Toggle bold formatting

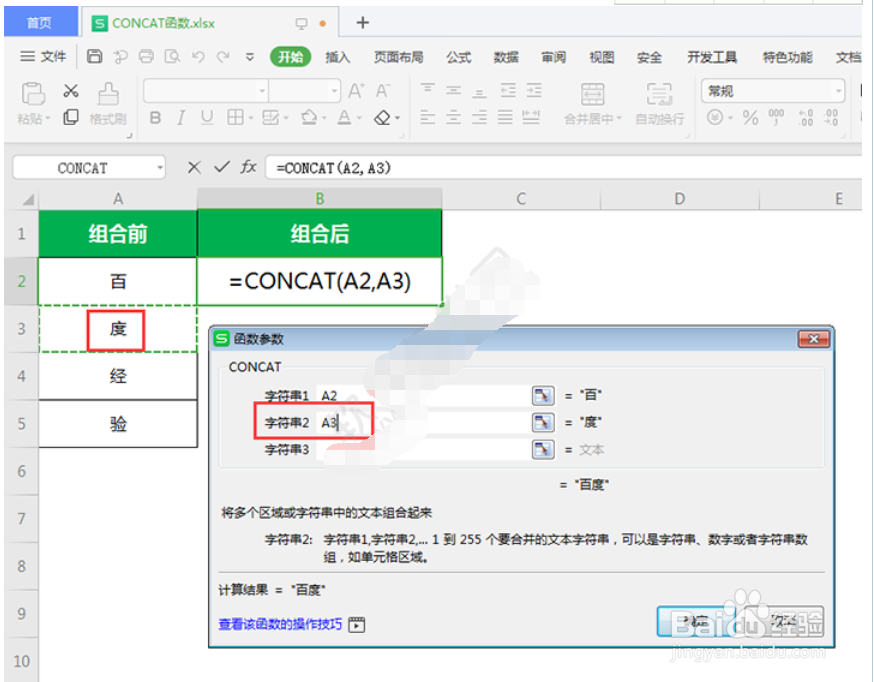(155, 116)
